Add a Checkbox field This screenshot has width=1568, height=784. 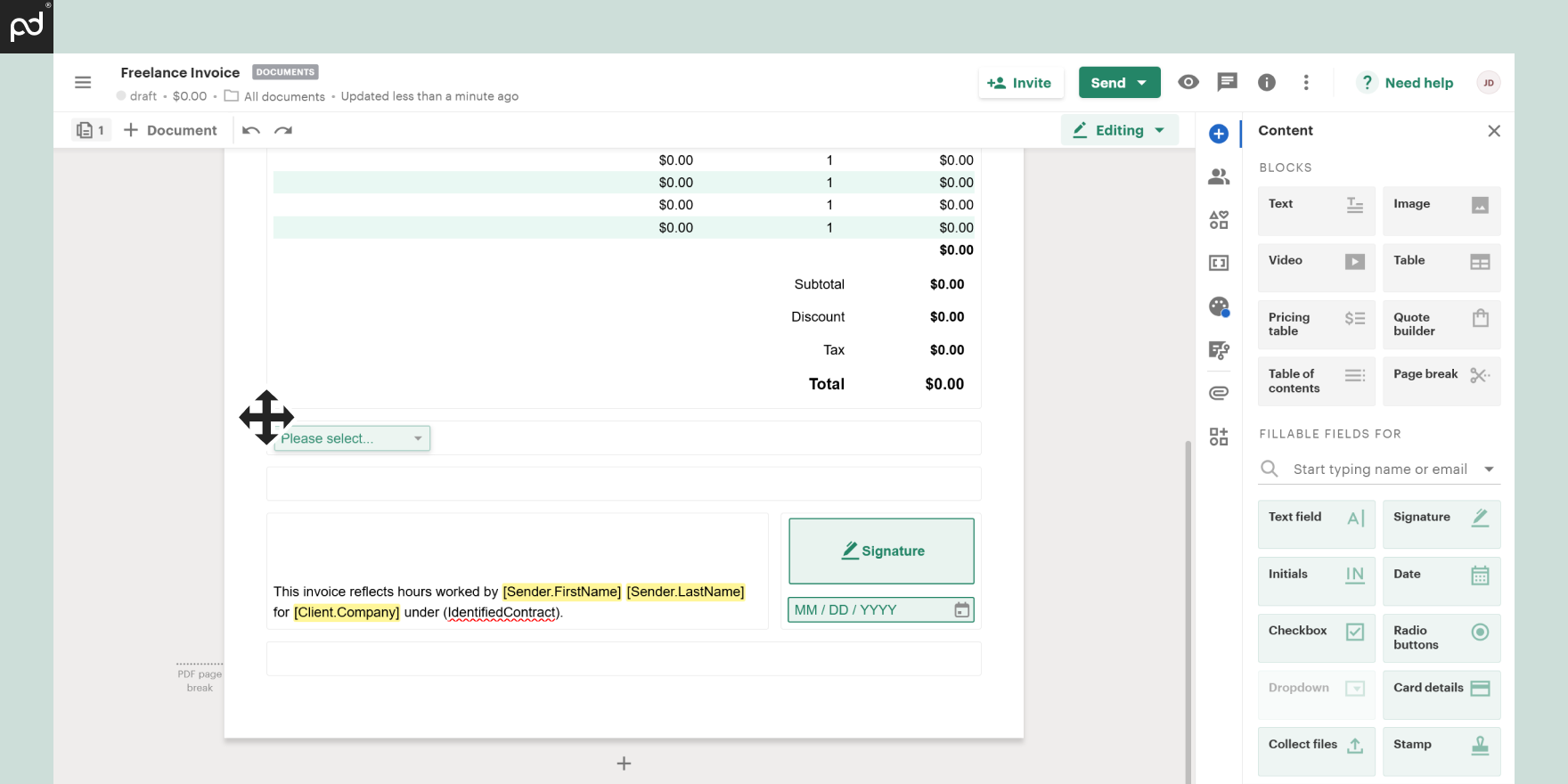coord(1317,638)
